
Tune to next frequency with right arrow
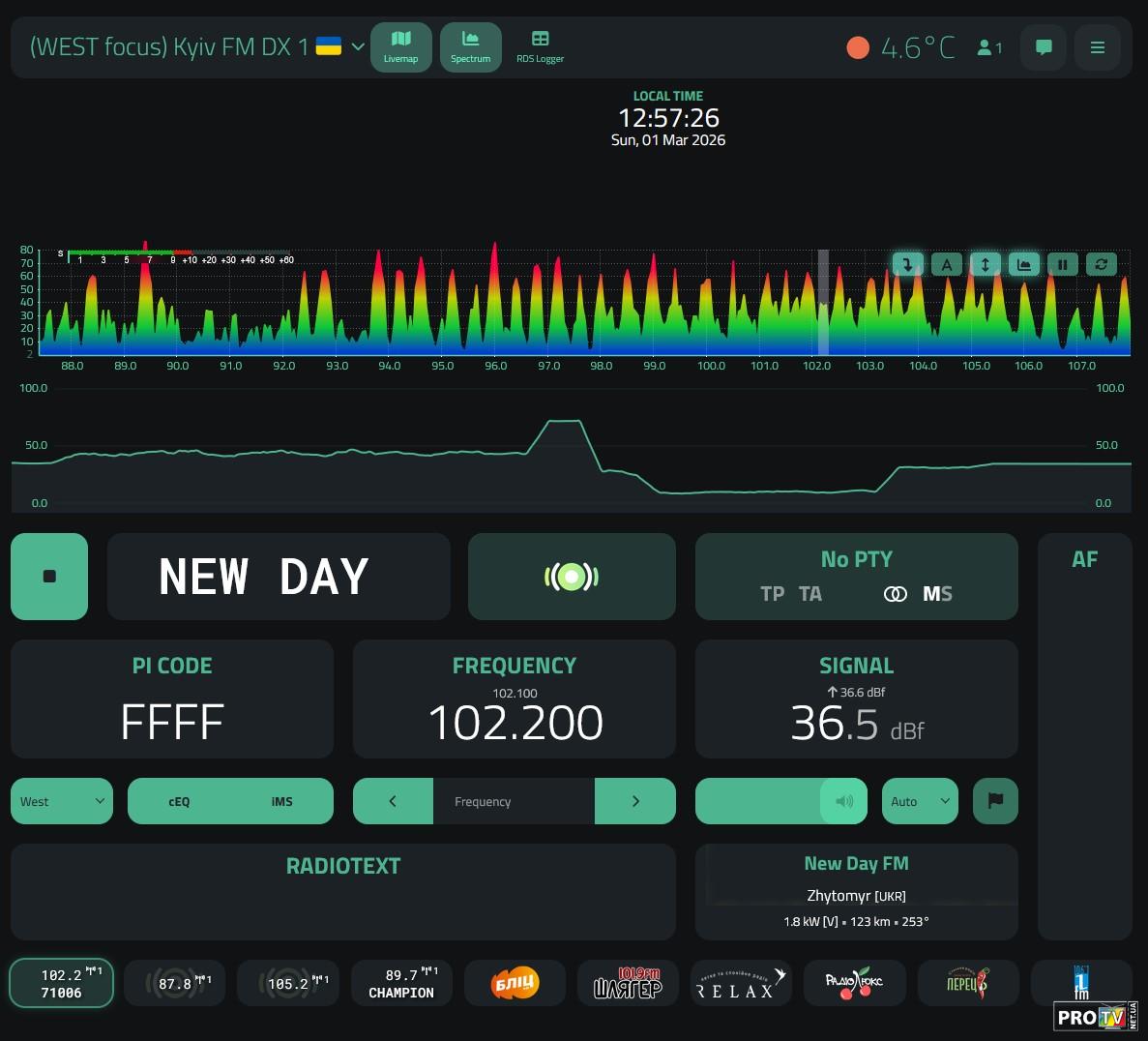(x=634, y=801)
